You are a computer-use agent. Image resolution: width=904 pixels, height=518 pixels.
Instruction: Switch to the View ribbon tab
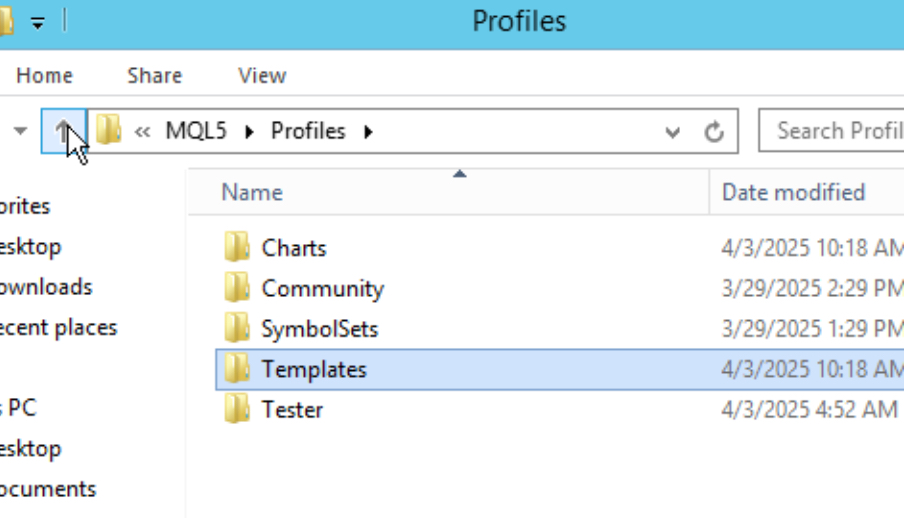point(262,76)
